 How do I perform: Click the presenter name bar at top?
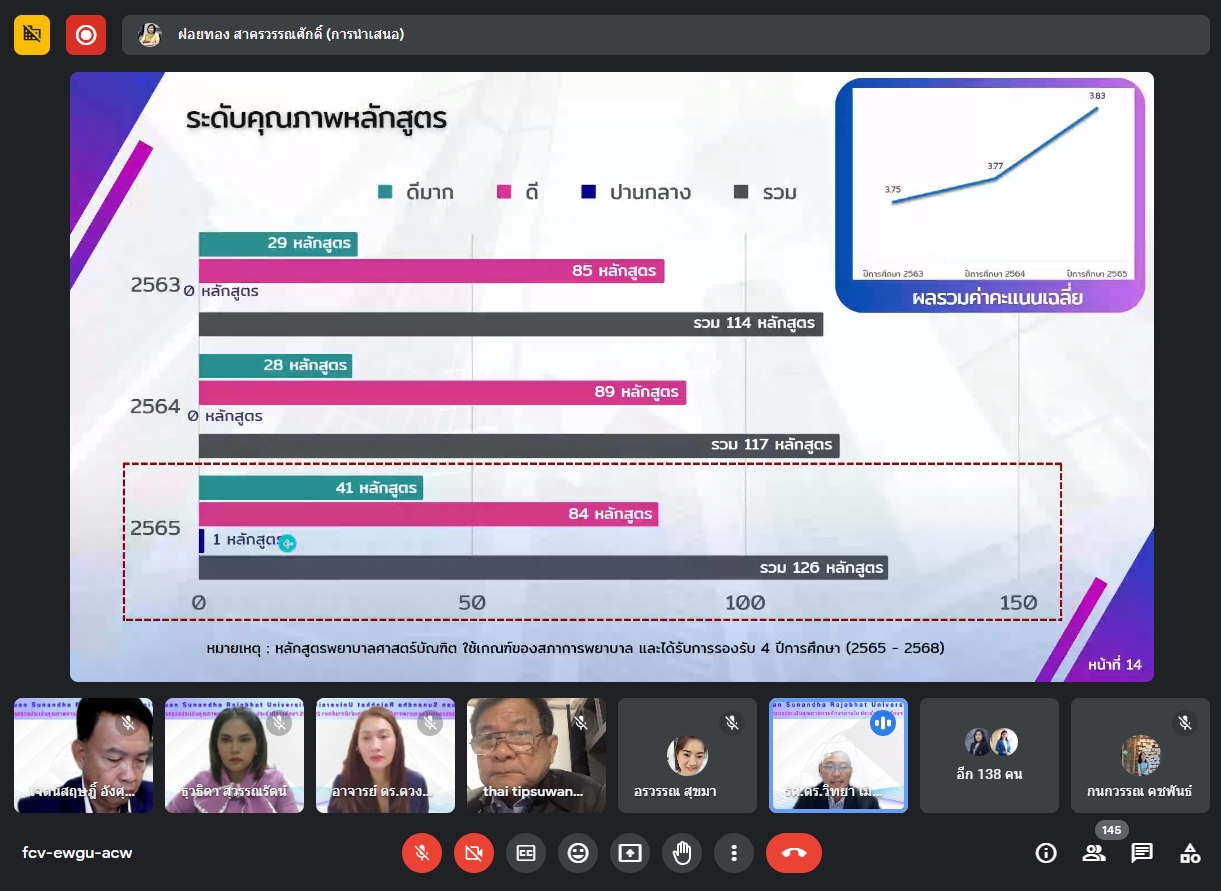pyautogui.click(x=665, y=35)
